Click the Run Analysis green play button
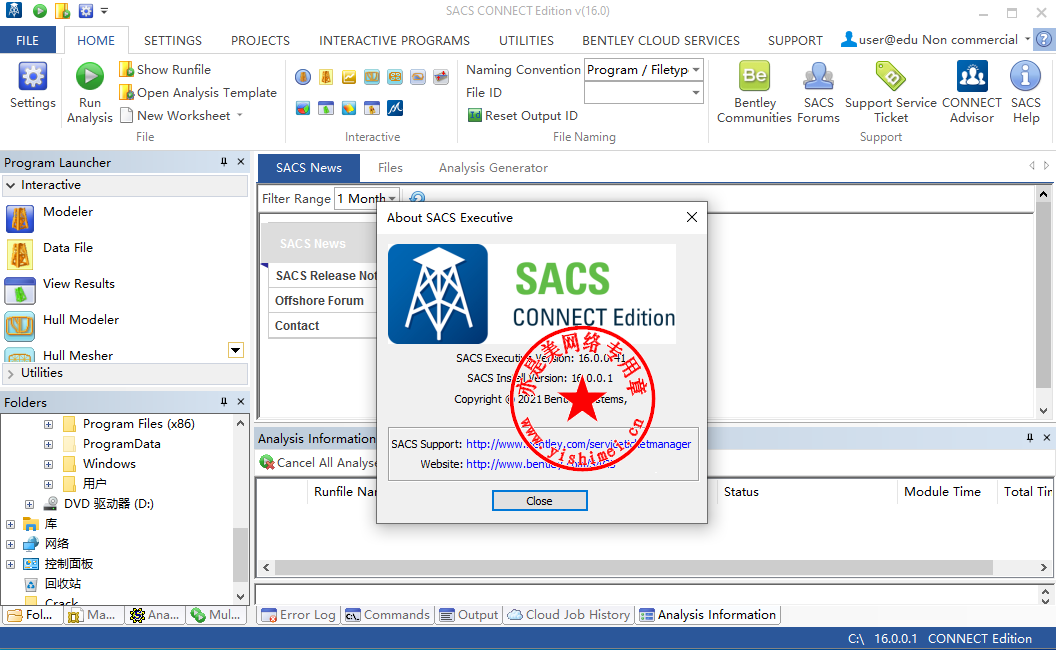The image size is (1056, 650). tap(90, 92)
